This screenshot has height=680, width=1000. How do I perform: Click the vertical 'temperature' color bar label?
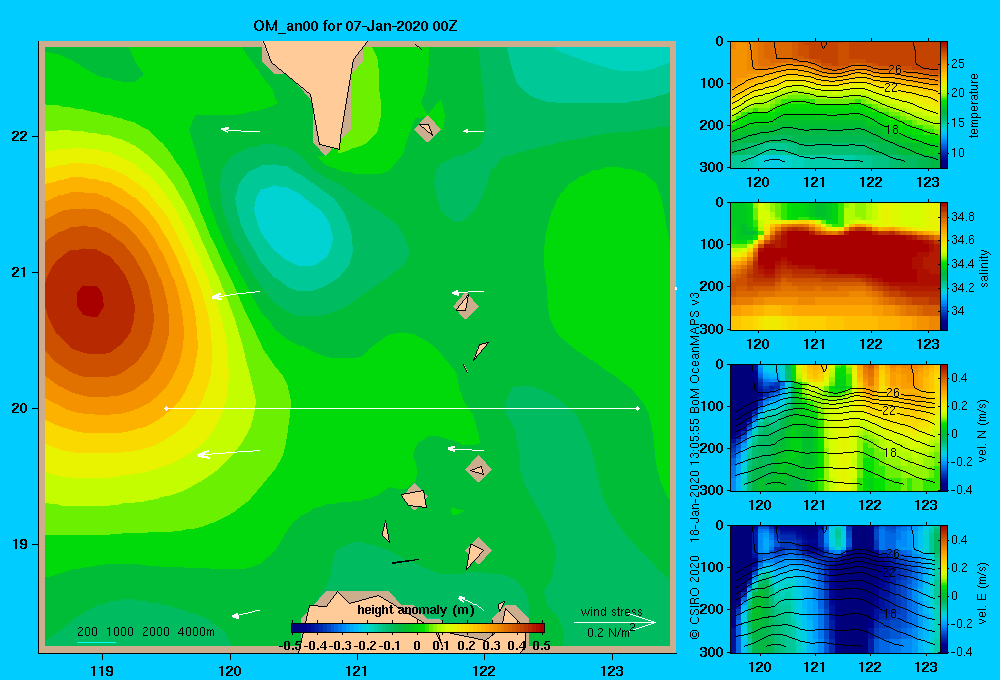pyautogui.click(x=974, y=105)
